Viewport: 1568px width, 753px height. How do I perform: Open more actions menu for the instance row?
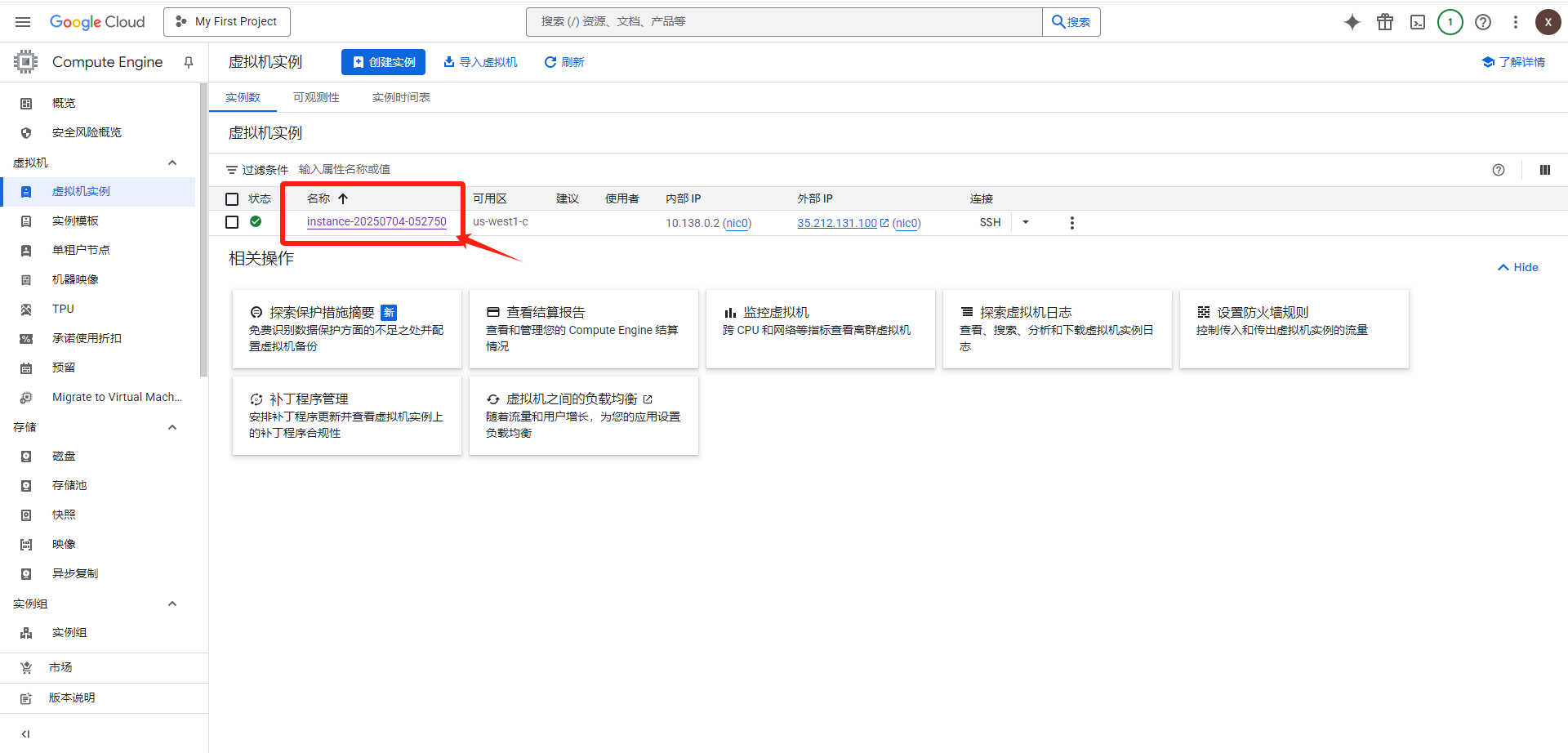tap(1072, 223)
